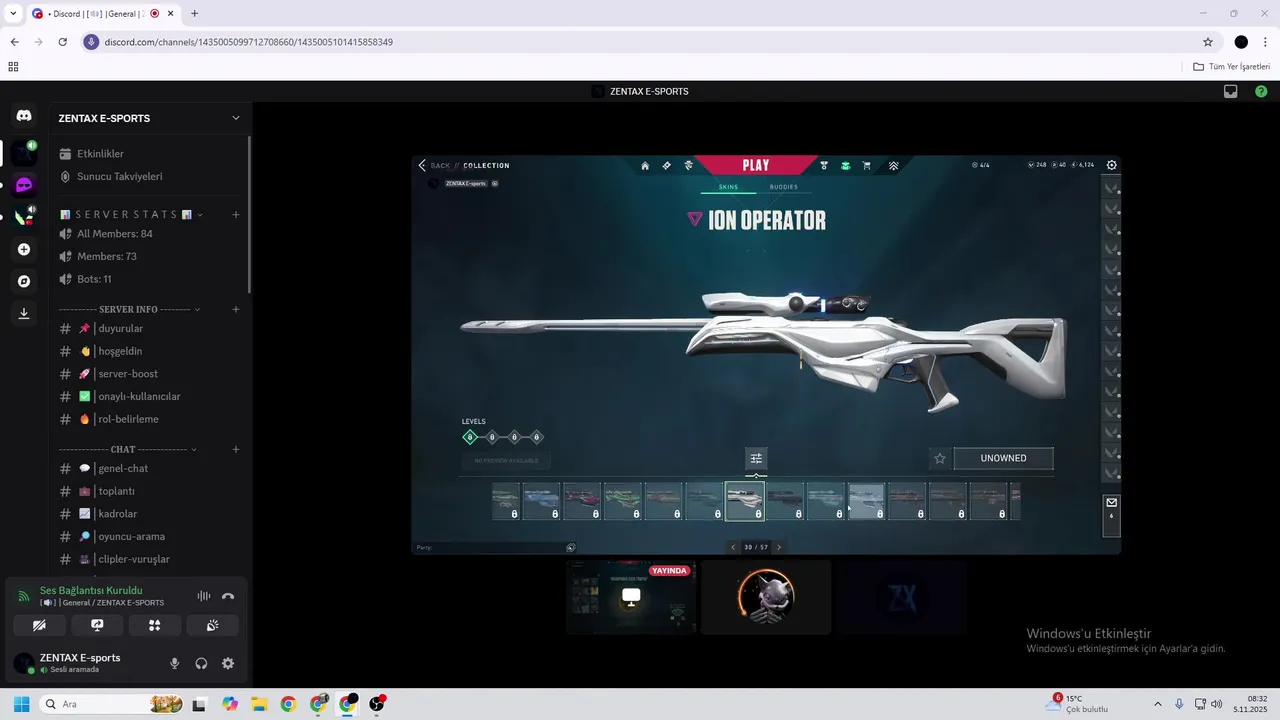Select the second locked level diamond
The height and width of the screenshot is (720, 1280).
pyautogui.click(x=492, y=437)
